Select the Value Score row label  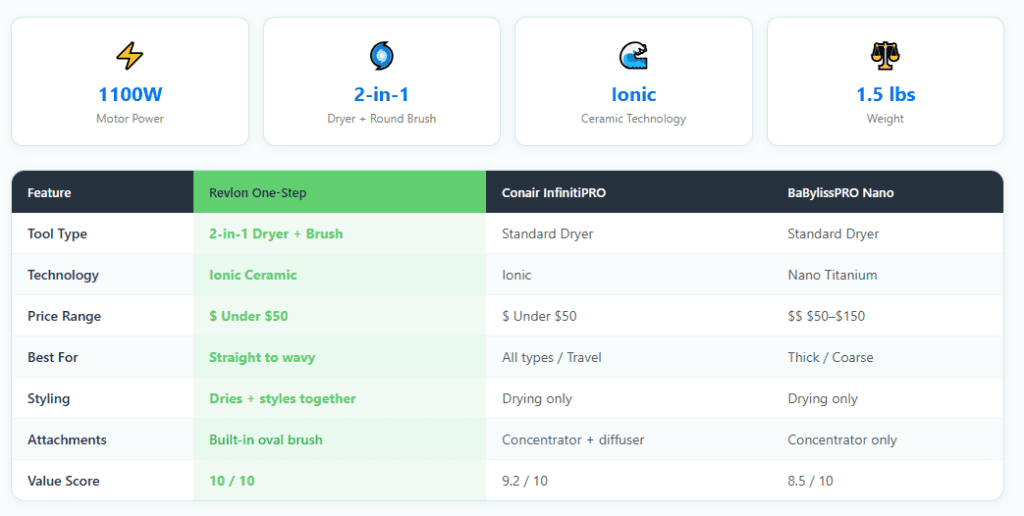(63, 481)
